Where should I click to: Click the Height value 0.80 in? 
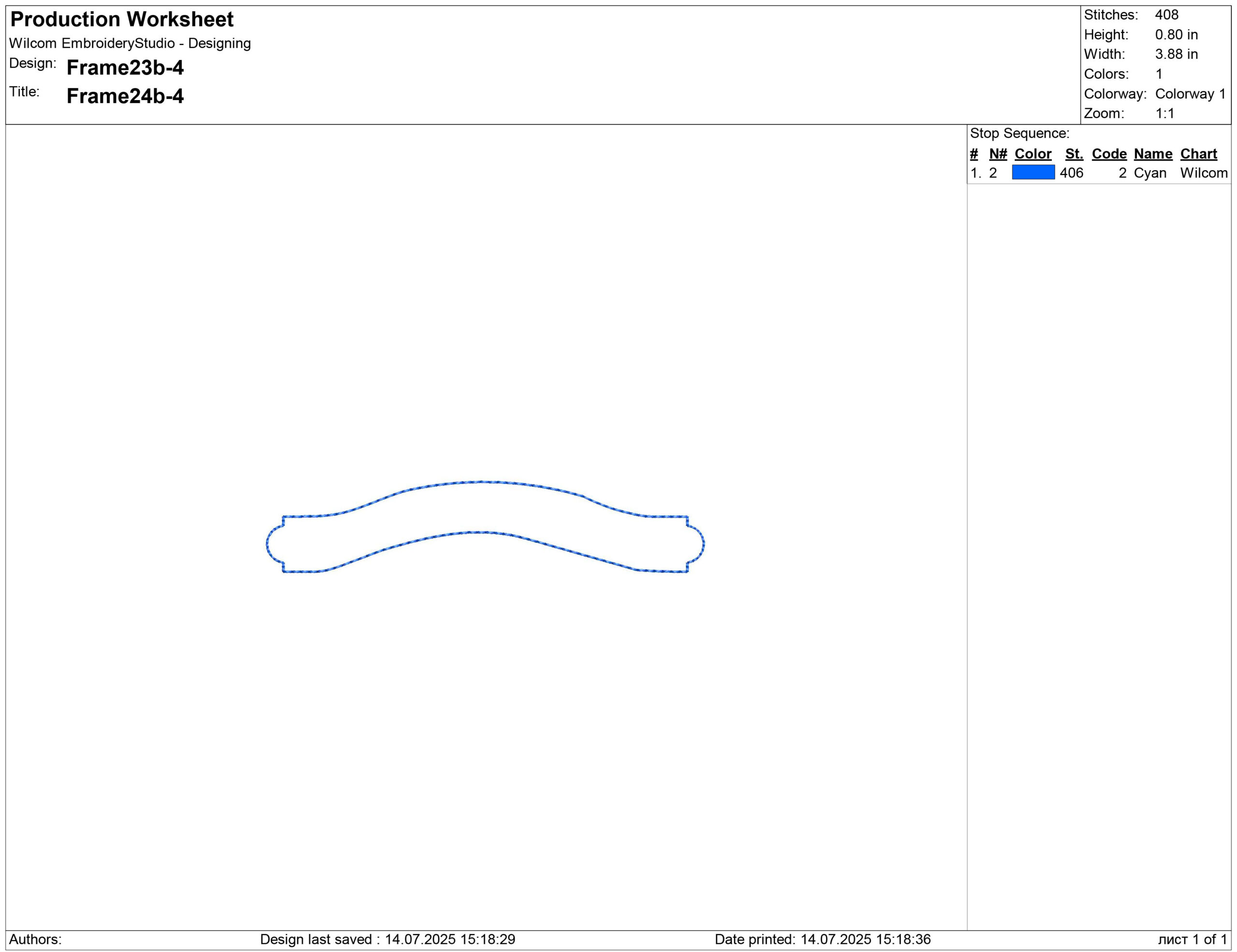[1177, 34]
